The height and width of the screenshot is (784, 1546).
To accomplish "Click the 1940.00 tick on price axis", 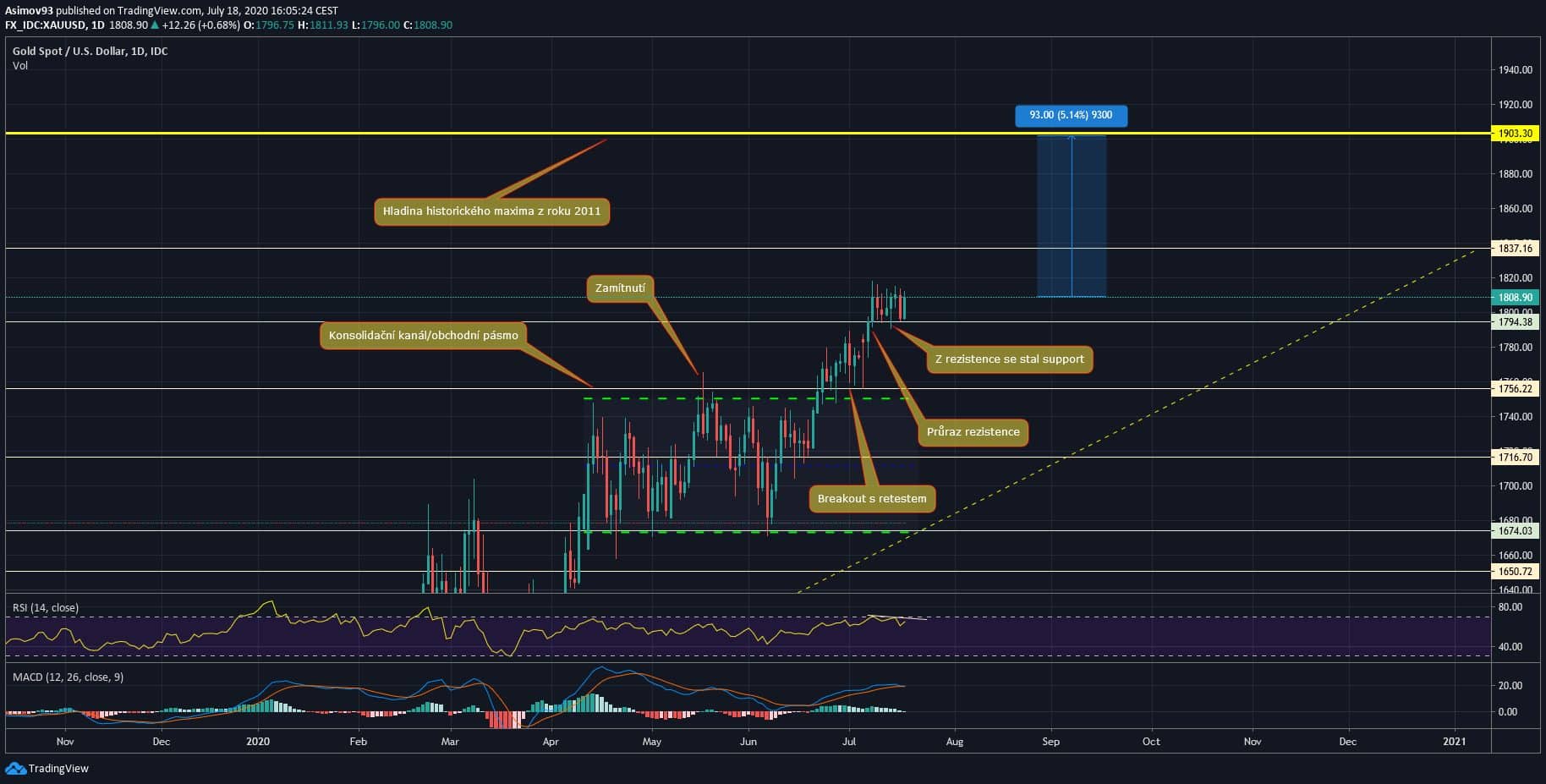I will coord(1515,70).
